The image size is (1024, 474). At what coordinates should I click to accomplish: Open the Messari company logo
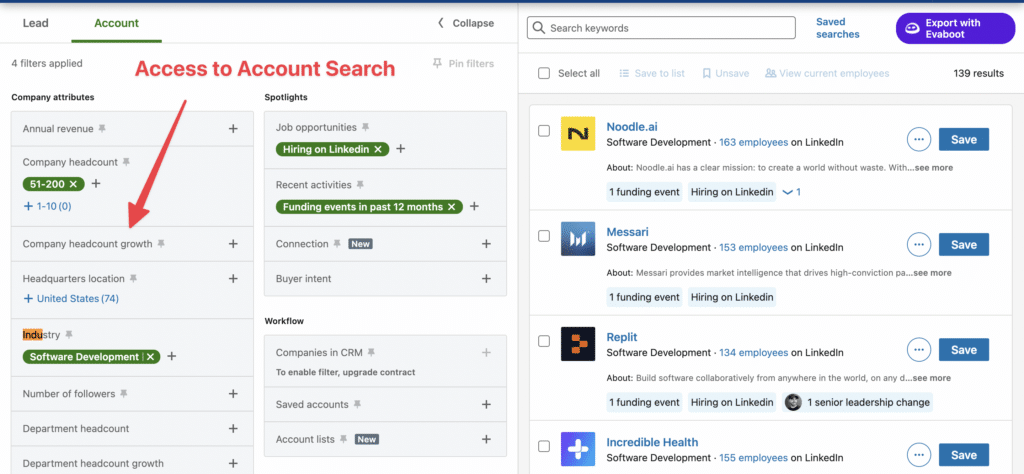click(578, 239)
